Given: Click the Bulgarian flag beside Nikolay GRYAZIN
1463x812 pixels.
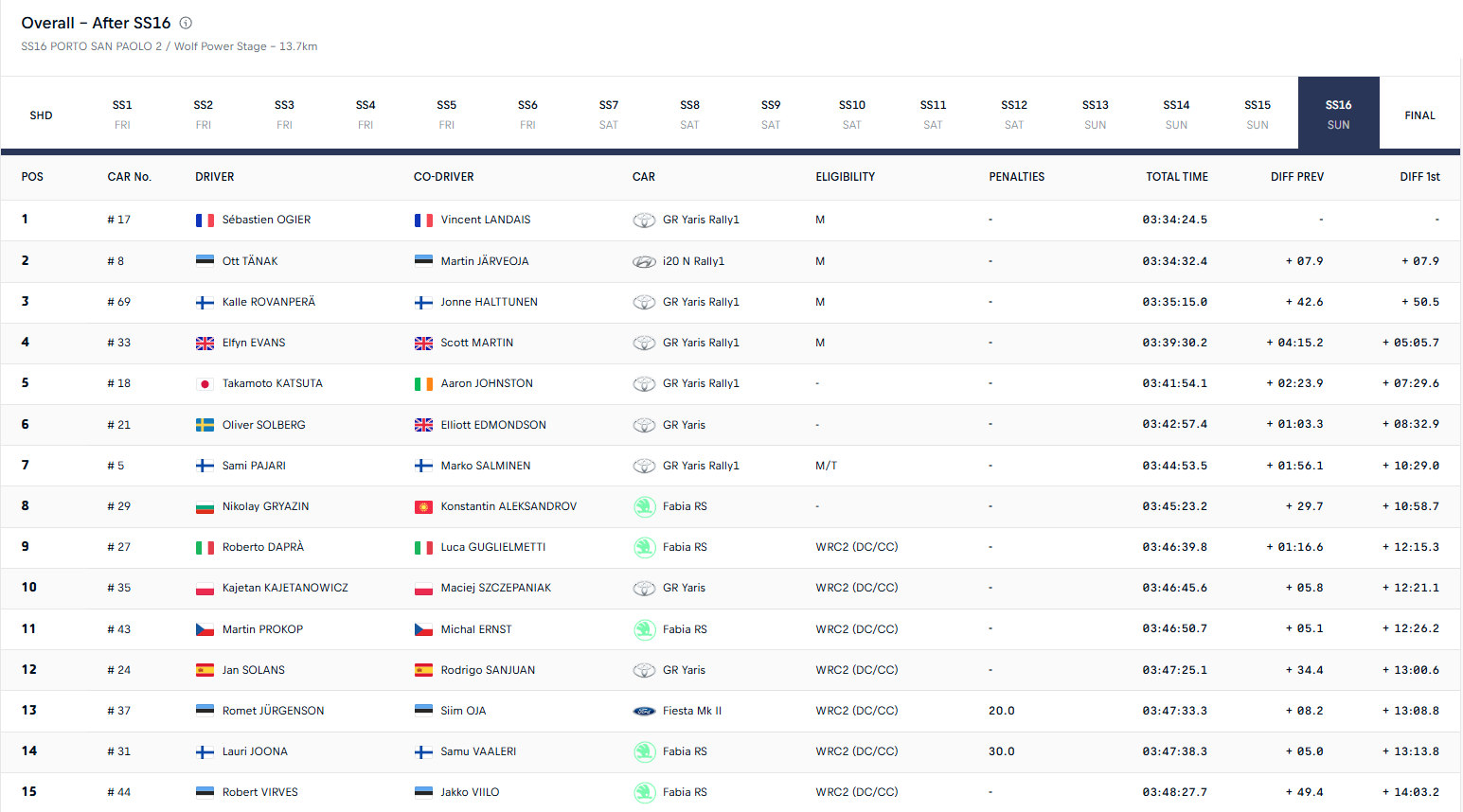Looking at the screenshot, I should [205, 507].
